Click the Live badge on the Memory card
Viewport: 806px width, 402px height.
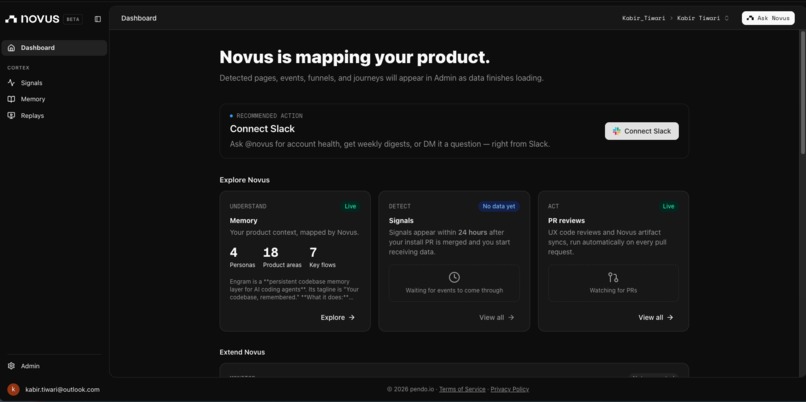click(350, 206)
